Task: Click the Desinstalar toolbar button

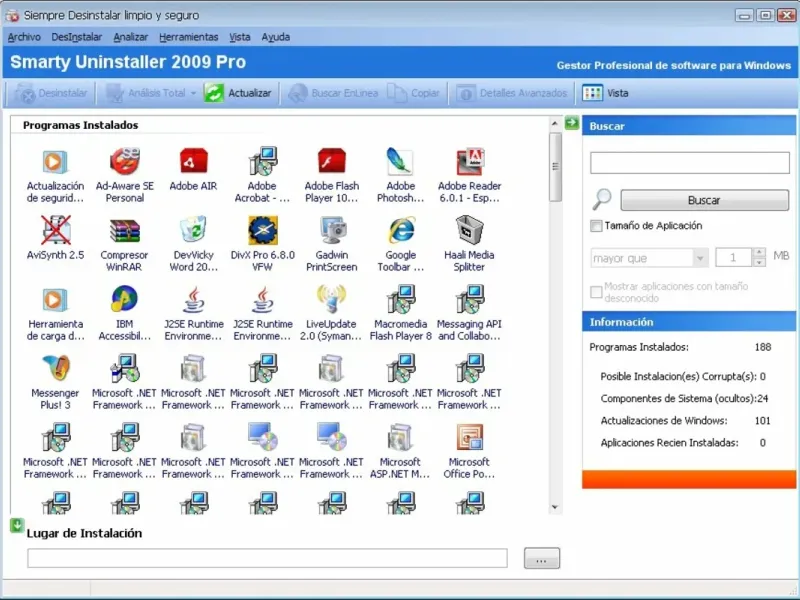Action: tap(50, 93)
